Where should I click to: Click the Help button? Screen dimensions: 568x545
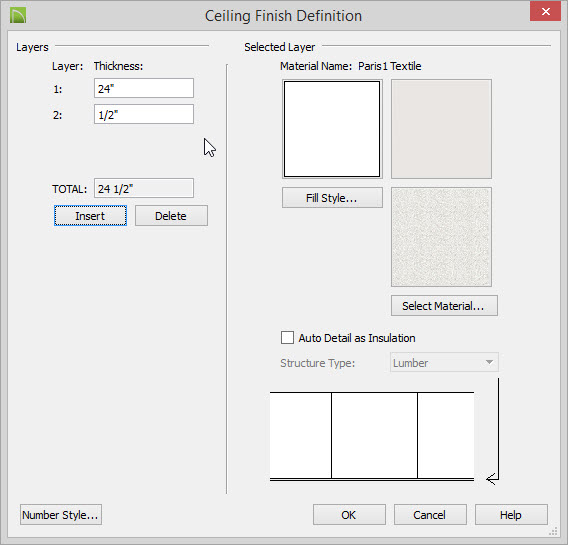tap(511, 515)
